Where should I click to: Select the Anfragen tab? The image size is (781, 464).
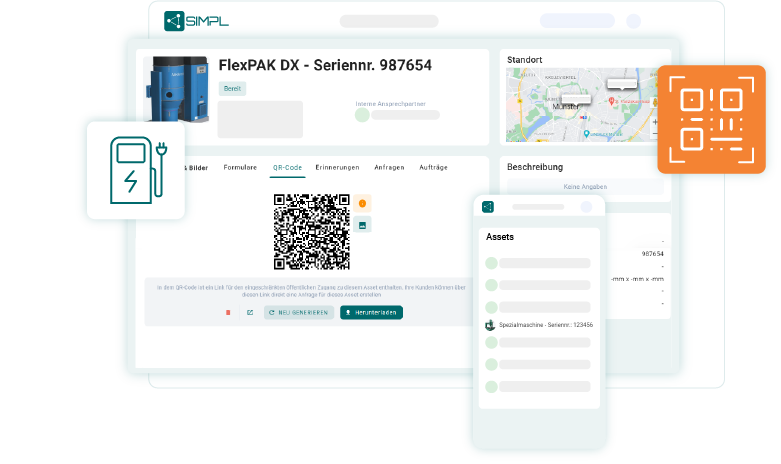coord(389,167)
